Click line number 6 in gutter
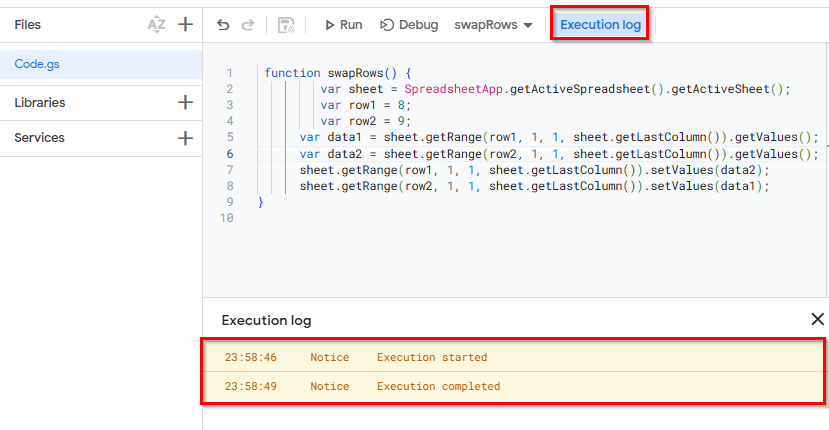The height and width of the screenshot is (430, 829). coord(230,154)
